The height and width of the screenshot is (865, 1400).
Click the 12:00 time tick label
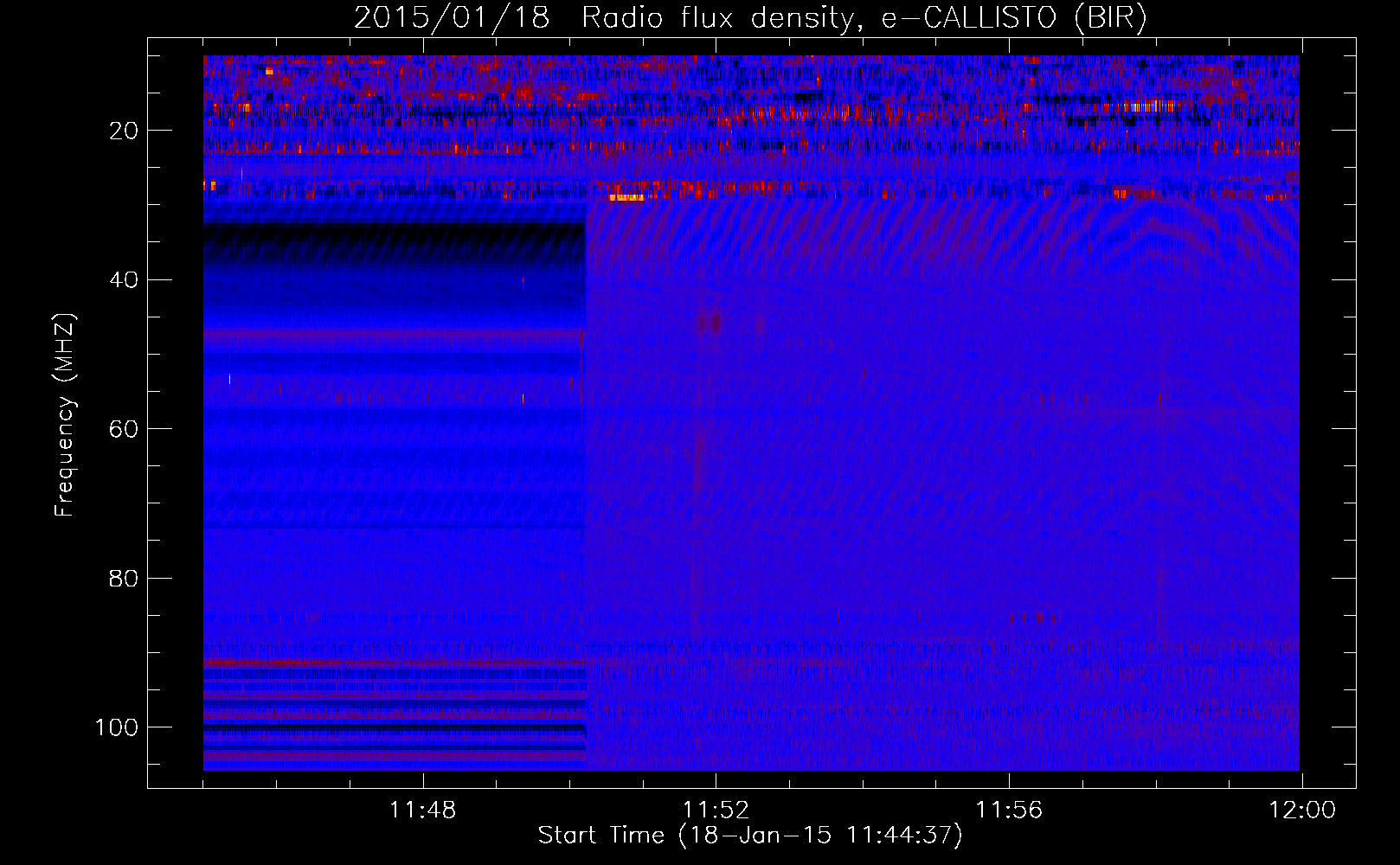pyautogui.click(x=1302, y=811)
